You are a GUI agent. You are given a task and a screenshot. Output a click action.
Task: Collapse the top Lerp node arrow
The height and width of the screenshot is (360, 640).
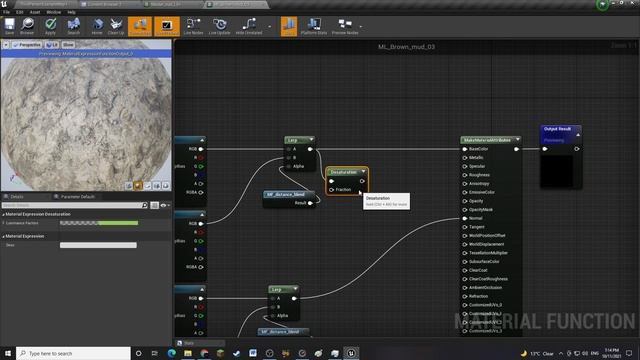click(311, 140)
